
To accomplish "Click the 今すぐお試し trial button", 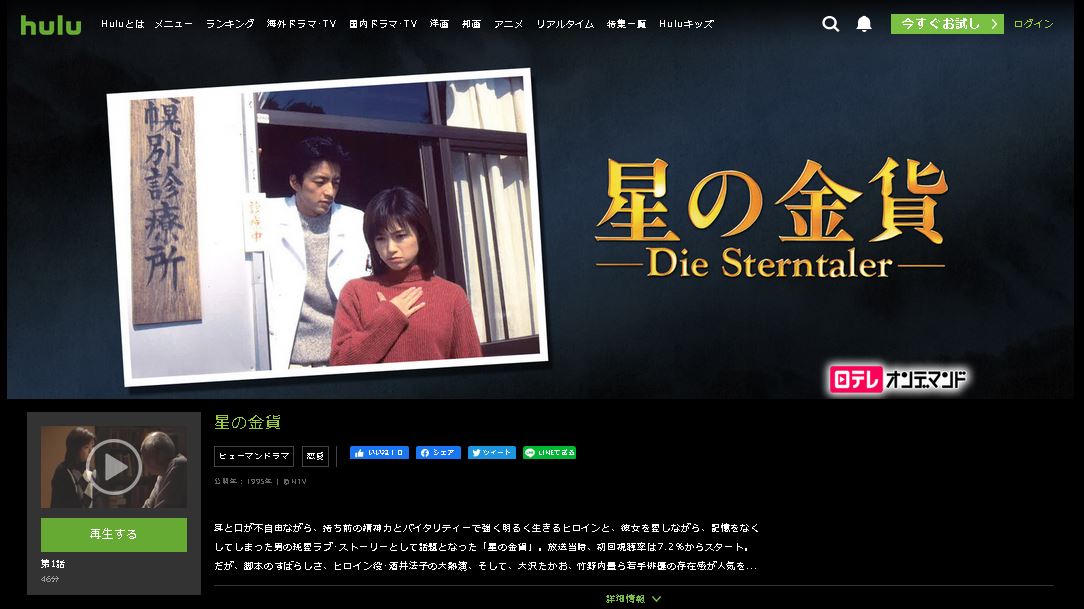I will pos(947,24).
